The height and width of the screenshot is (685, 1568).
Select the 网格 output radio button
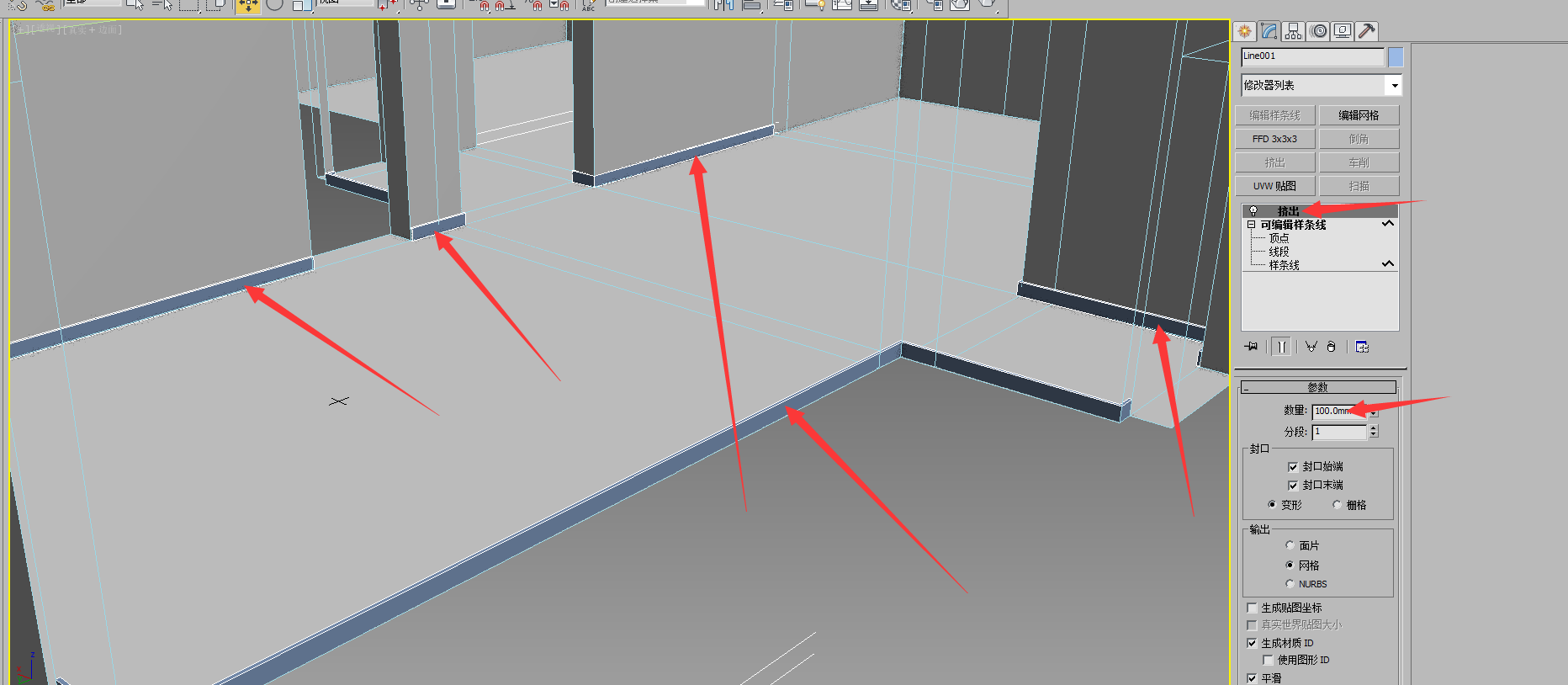tap(1290, 565)
